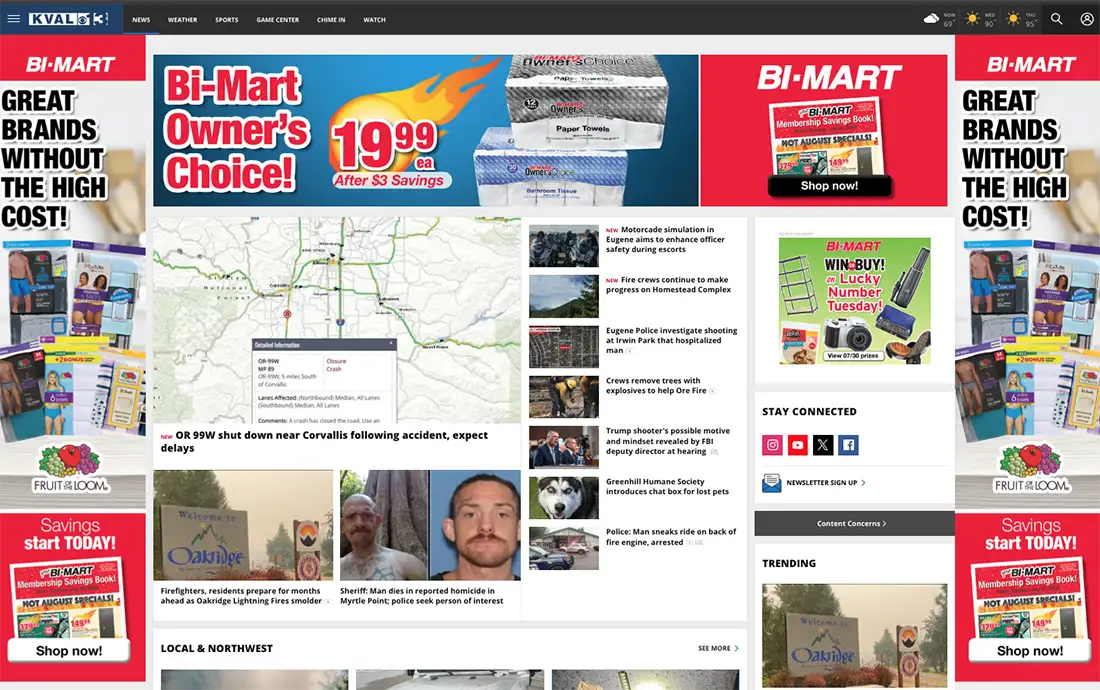
Task: Expand Content Concerns bar
Action: tap(854, 523)
